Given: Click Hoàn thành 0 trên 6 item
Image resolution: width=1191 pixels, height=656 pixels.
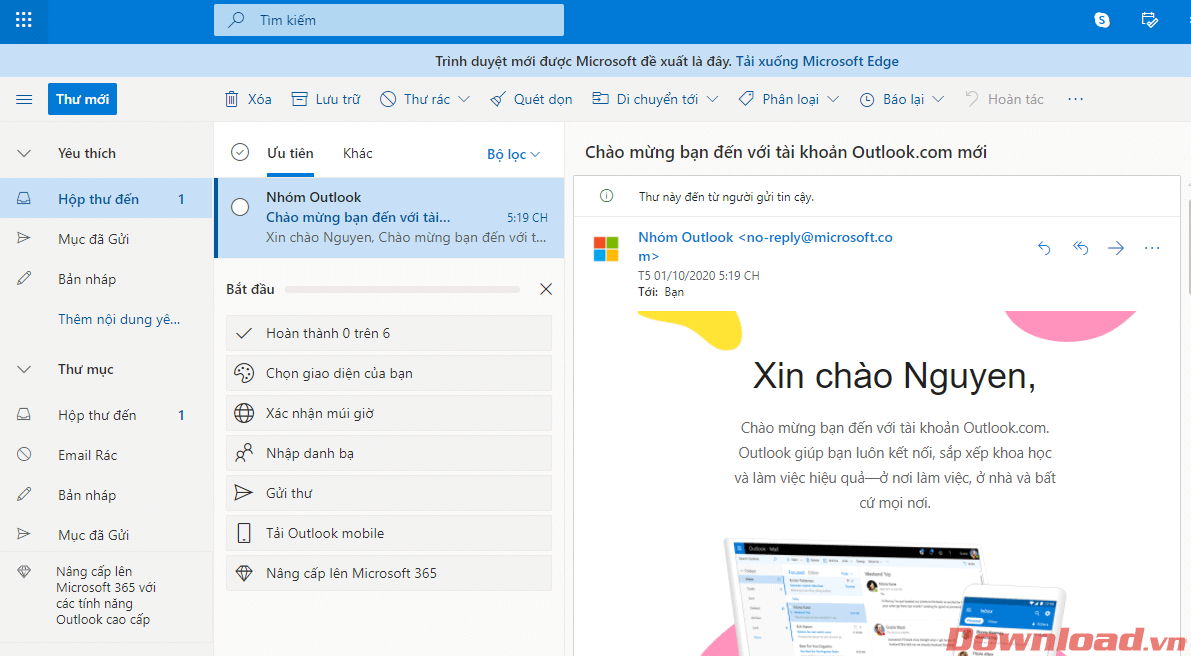Looking at the screenshot, I should tap(389, 333).
